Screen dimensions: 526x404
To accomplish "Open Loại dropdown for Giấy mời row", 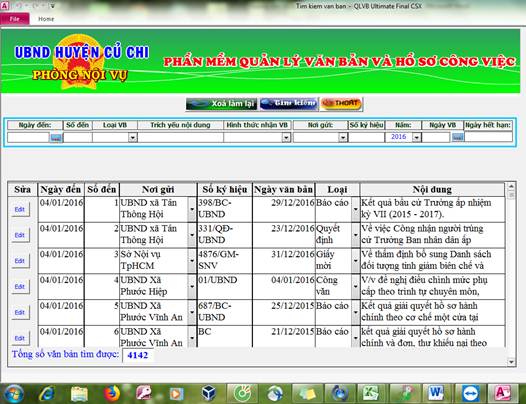I will (x=356, y=261).
